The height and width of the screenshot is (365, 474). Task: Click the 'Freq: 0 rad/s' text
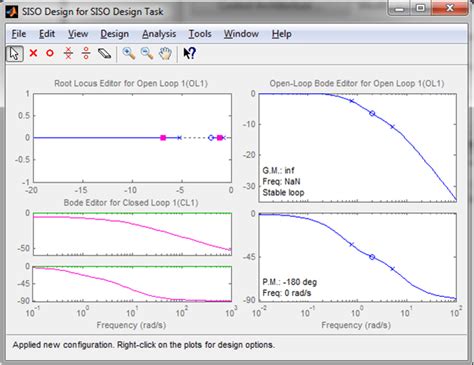287,293
